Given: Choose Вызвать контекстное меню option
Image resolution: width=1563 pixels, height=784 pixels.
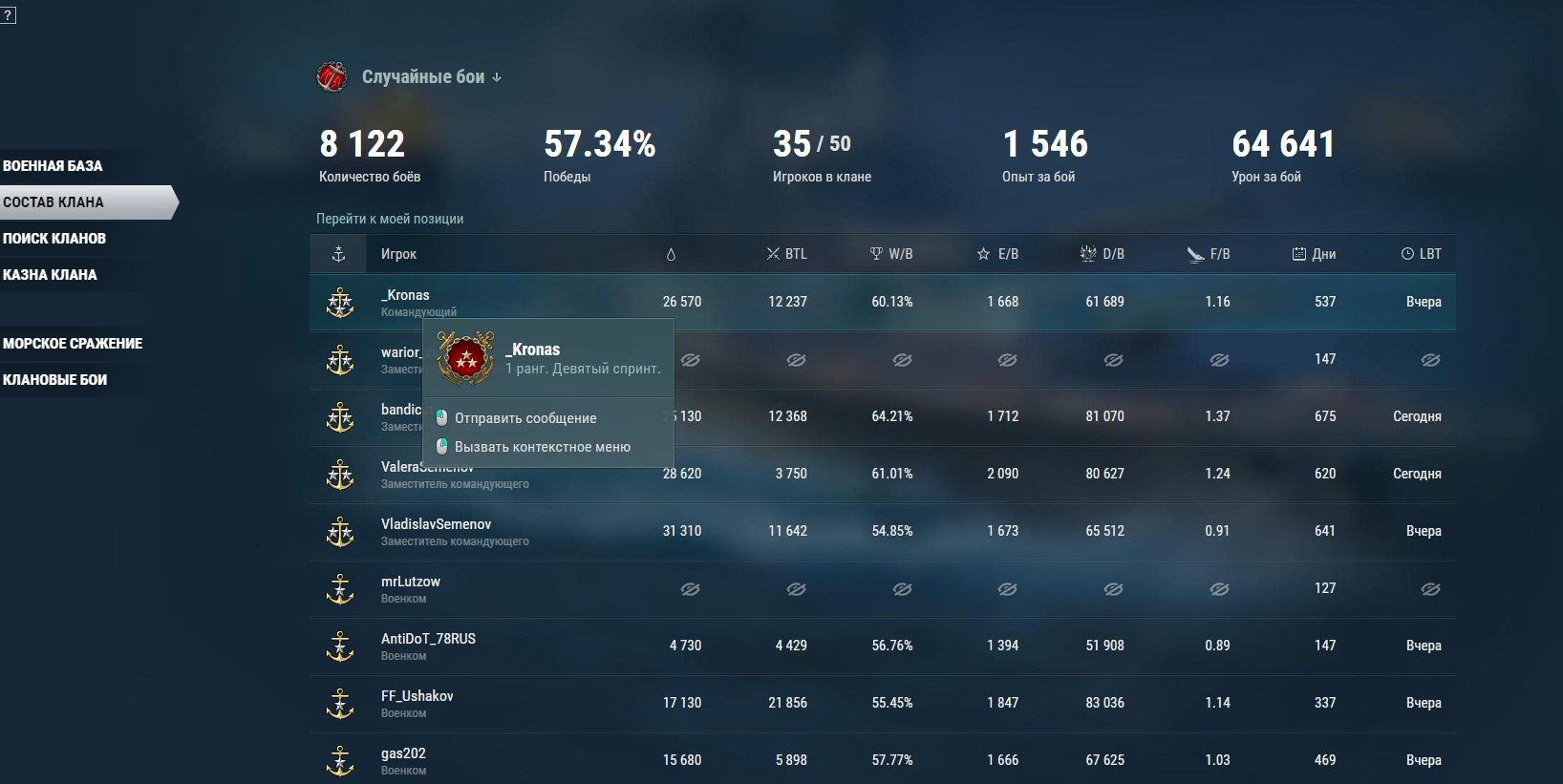Looking at the screenshot, I should 533,447.
